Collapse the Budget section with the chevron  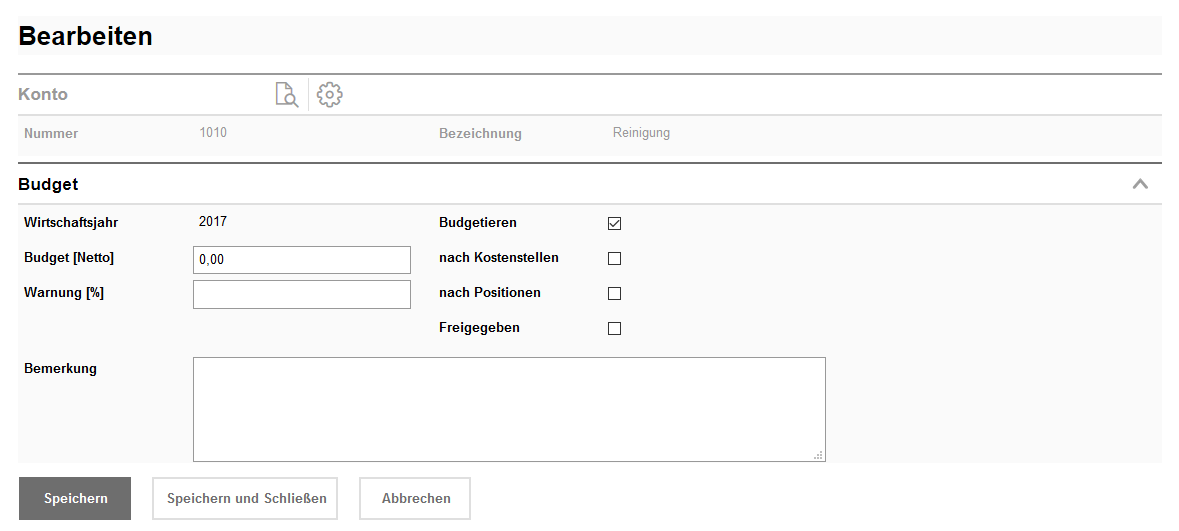pos(1139,184)
